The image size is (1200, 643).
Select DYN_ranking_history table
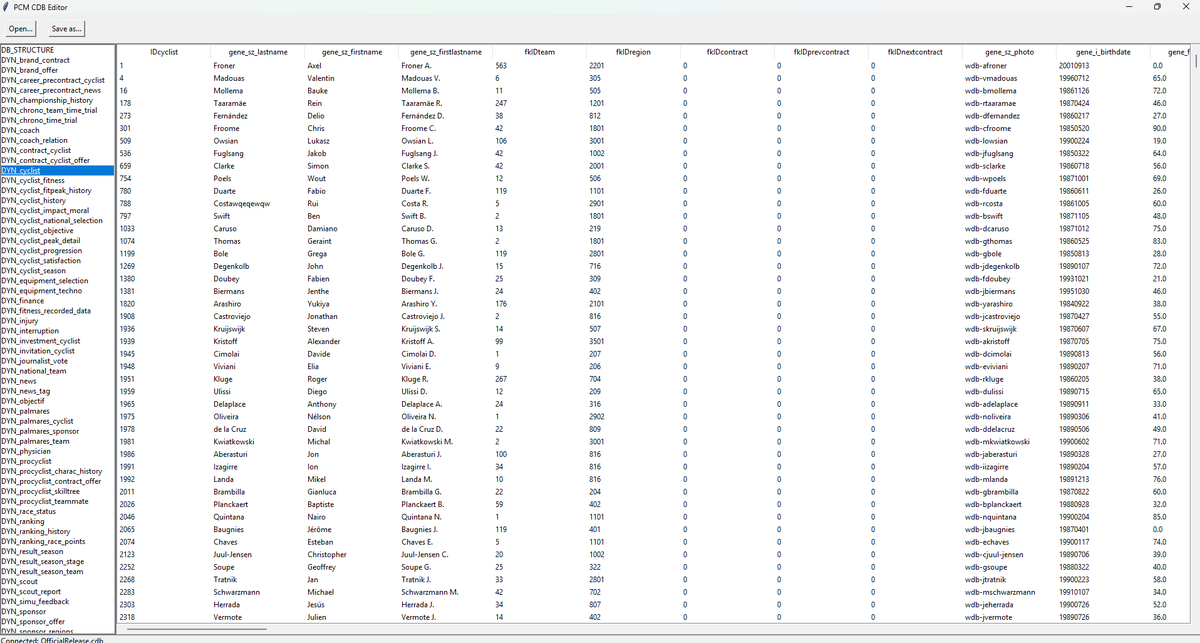[x=36, y=530]
